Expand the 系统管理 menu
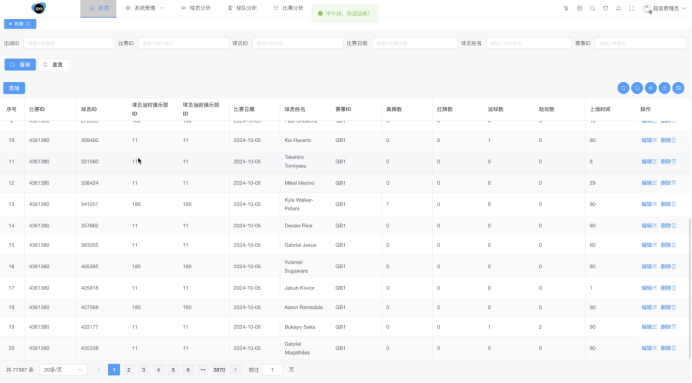The height and width of the screenshot is (383, 692). pos(145,8)
